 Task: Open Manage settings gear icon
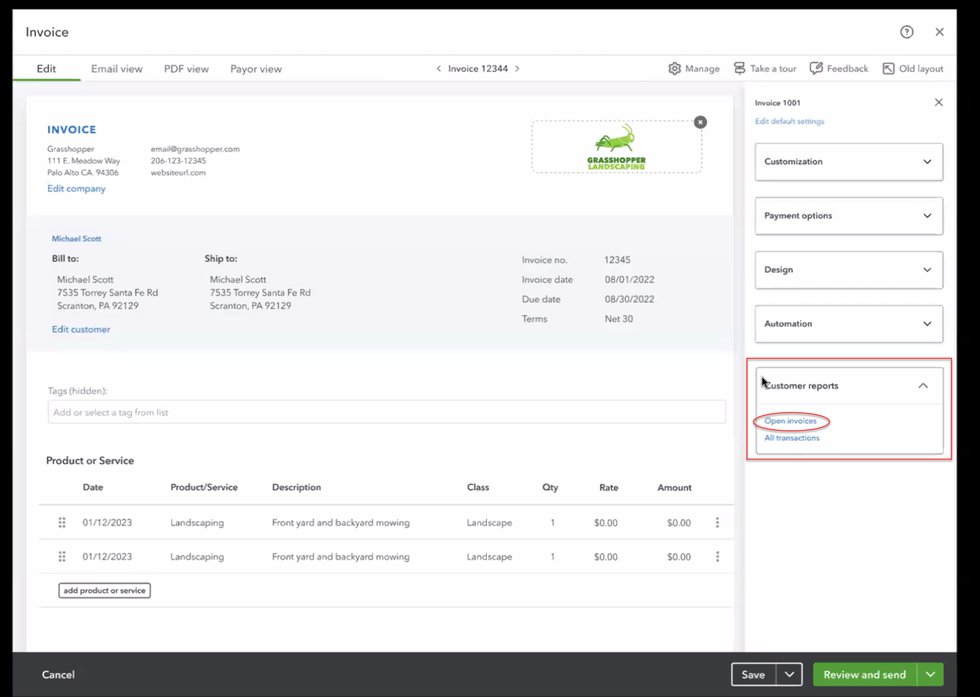tap(675, 69)
